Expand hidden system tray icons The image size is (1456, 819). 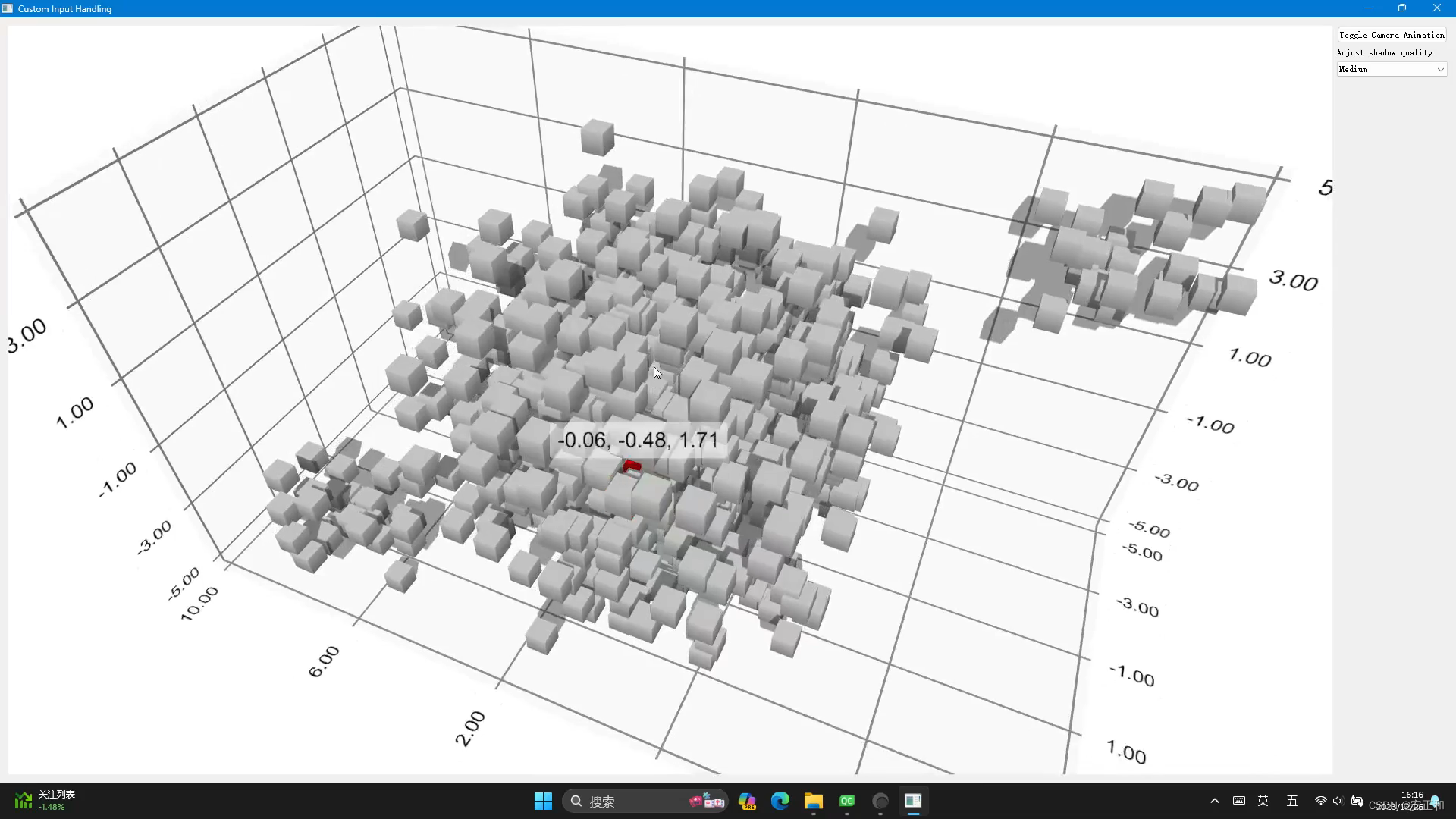pos(1215,802)
